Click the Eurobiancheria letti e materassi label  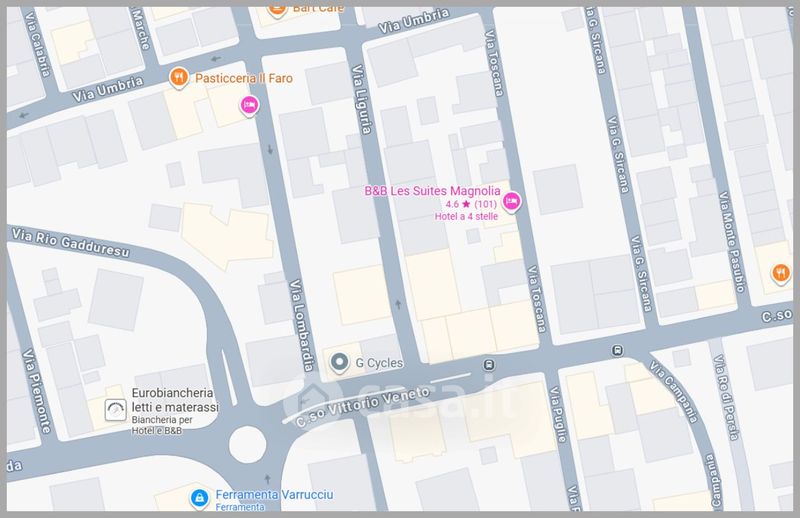click(x=175, y=401)
